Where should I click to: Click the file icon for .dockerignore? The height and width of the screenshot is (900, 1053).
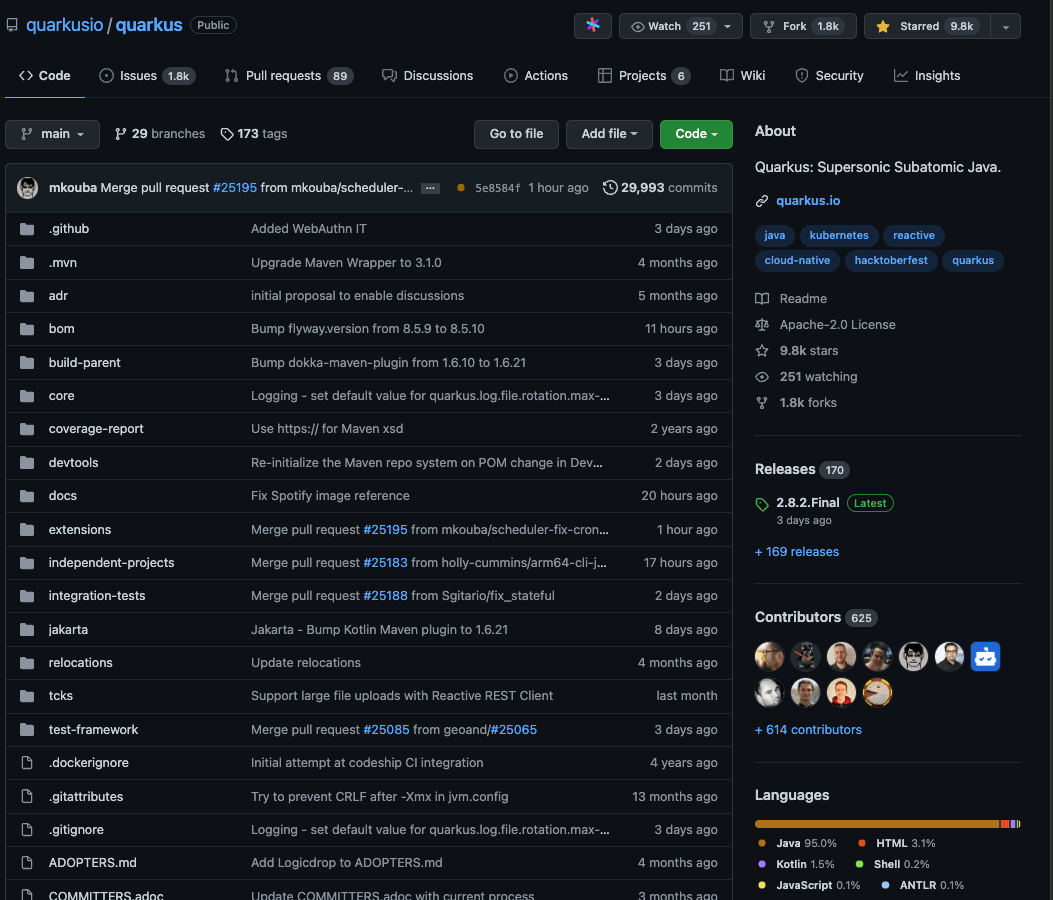tap(27, 763)
